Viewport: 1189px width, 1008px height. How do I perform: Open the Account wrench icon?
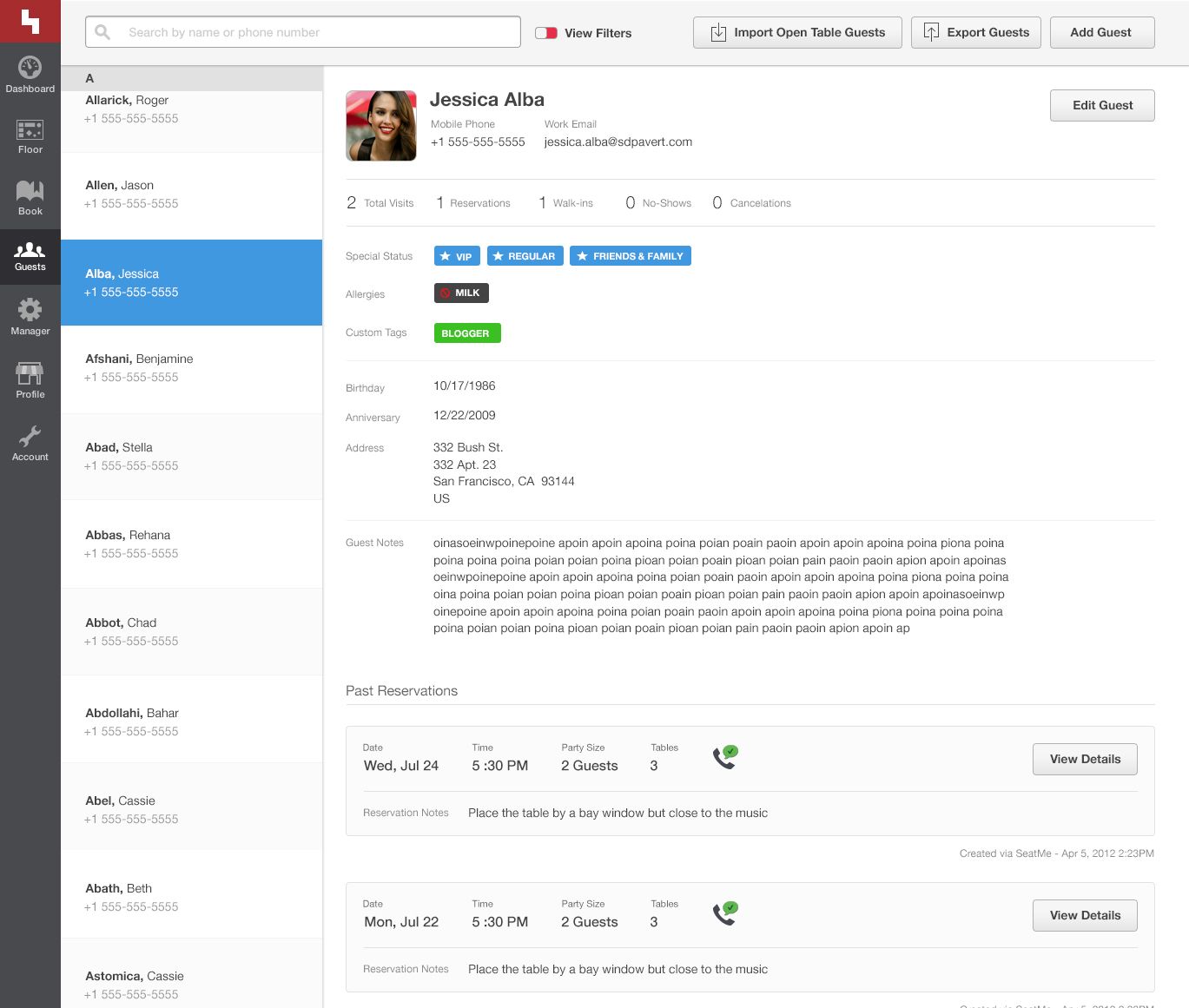(30, 437)
